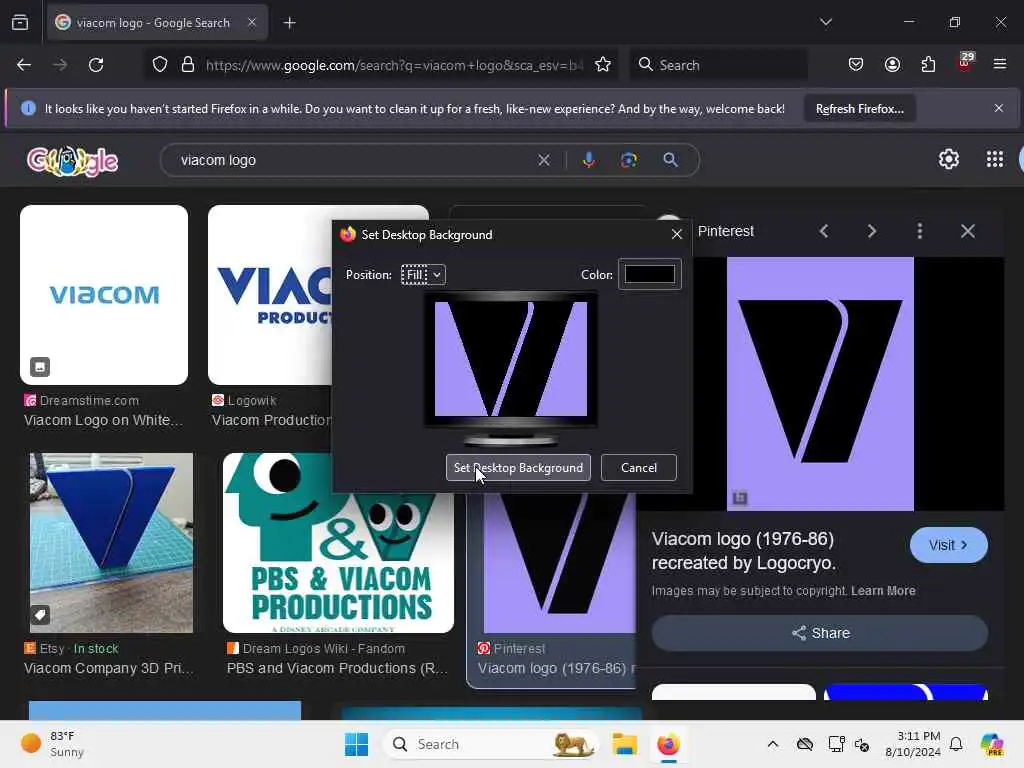Click PBS and Viacom Productions result title

click(337, 669)
